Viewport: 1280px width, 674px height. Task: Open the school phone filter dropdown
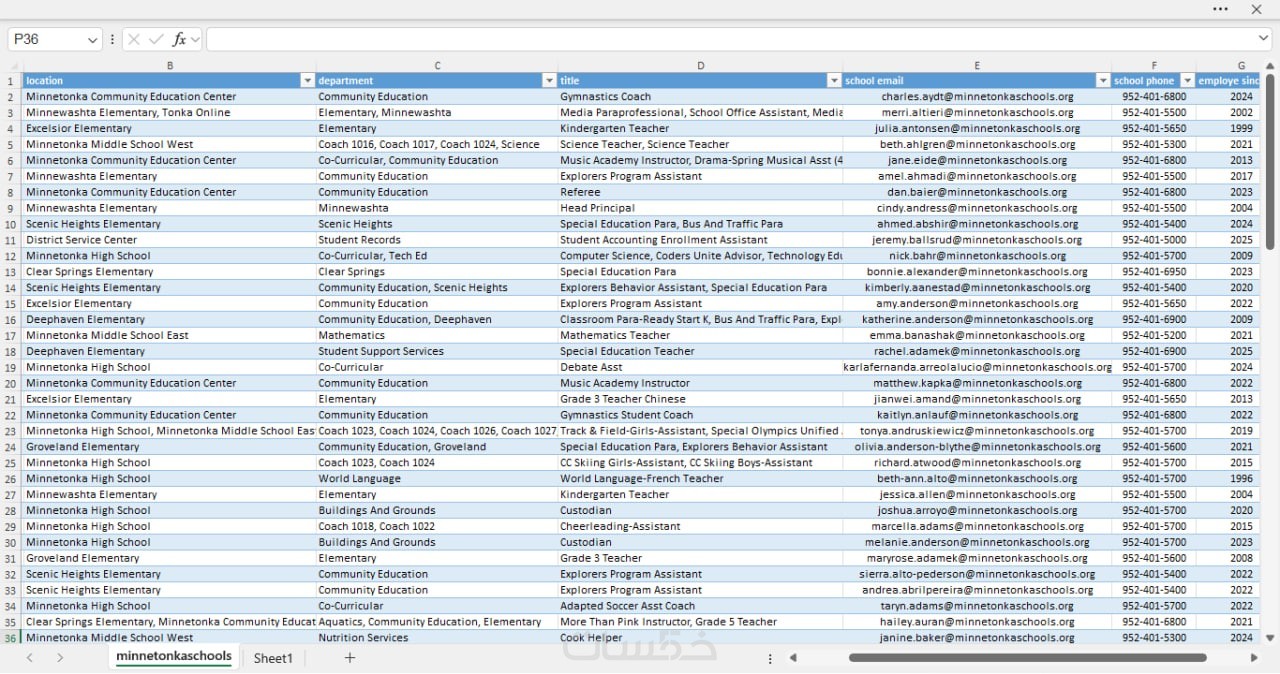pyautogui.click(x=1187, y=80)
